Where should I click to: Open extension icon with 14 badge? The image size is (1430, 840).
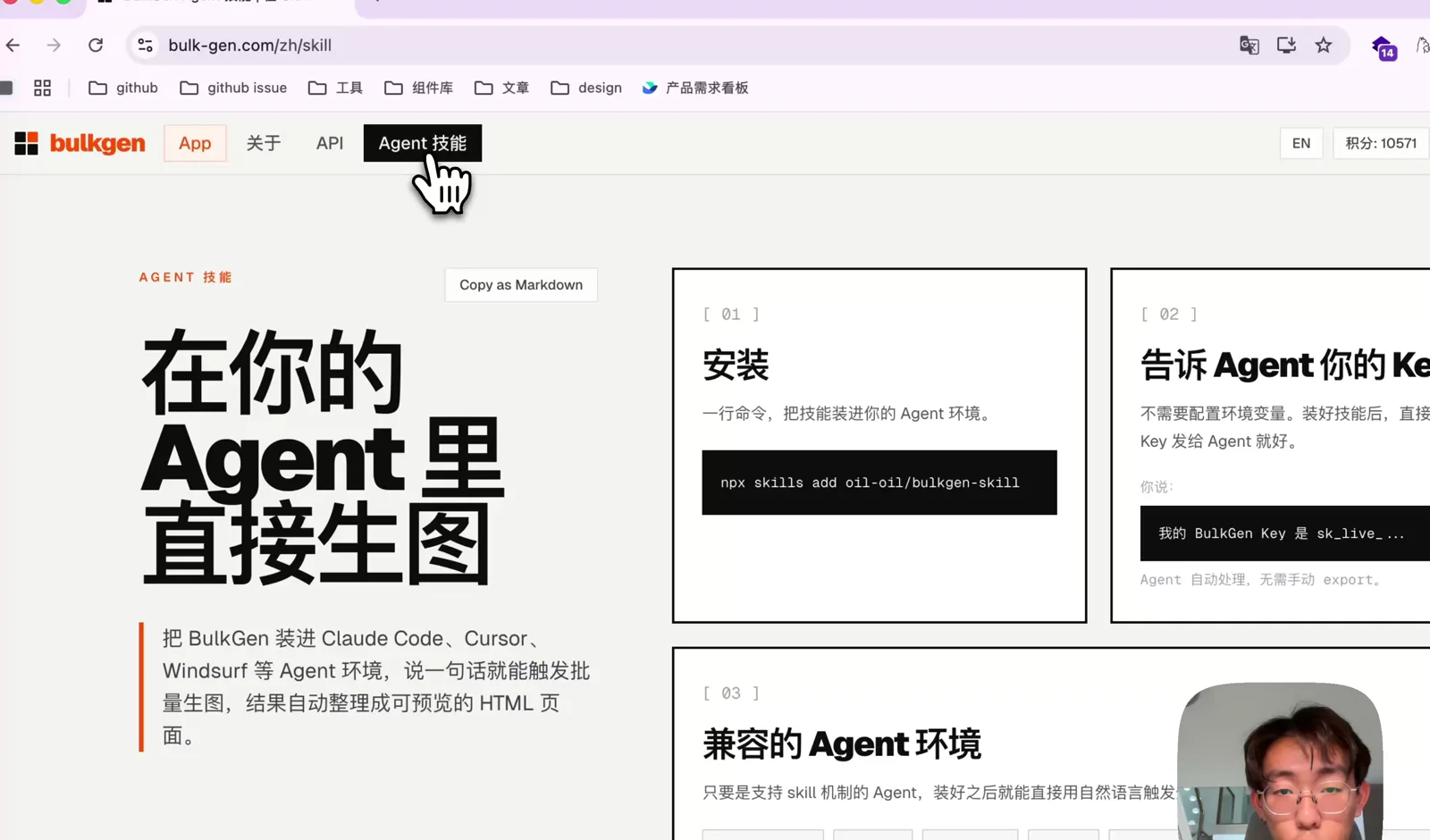click(x=1384, y=48)
